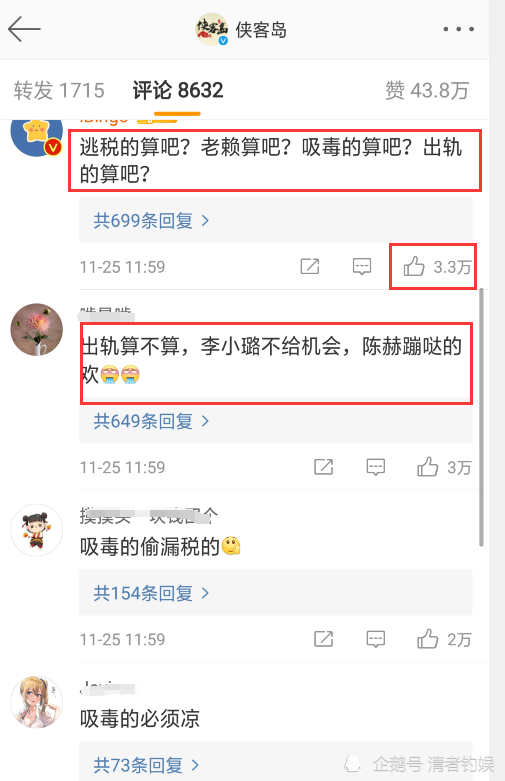Open the three-dot more options menu
This screenshot has width=505, height=781.
pos(459,29)
